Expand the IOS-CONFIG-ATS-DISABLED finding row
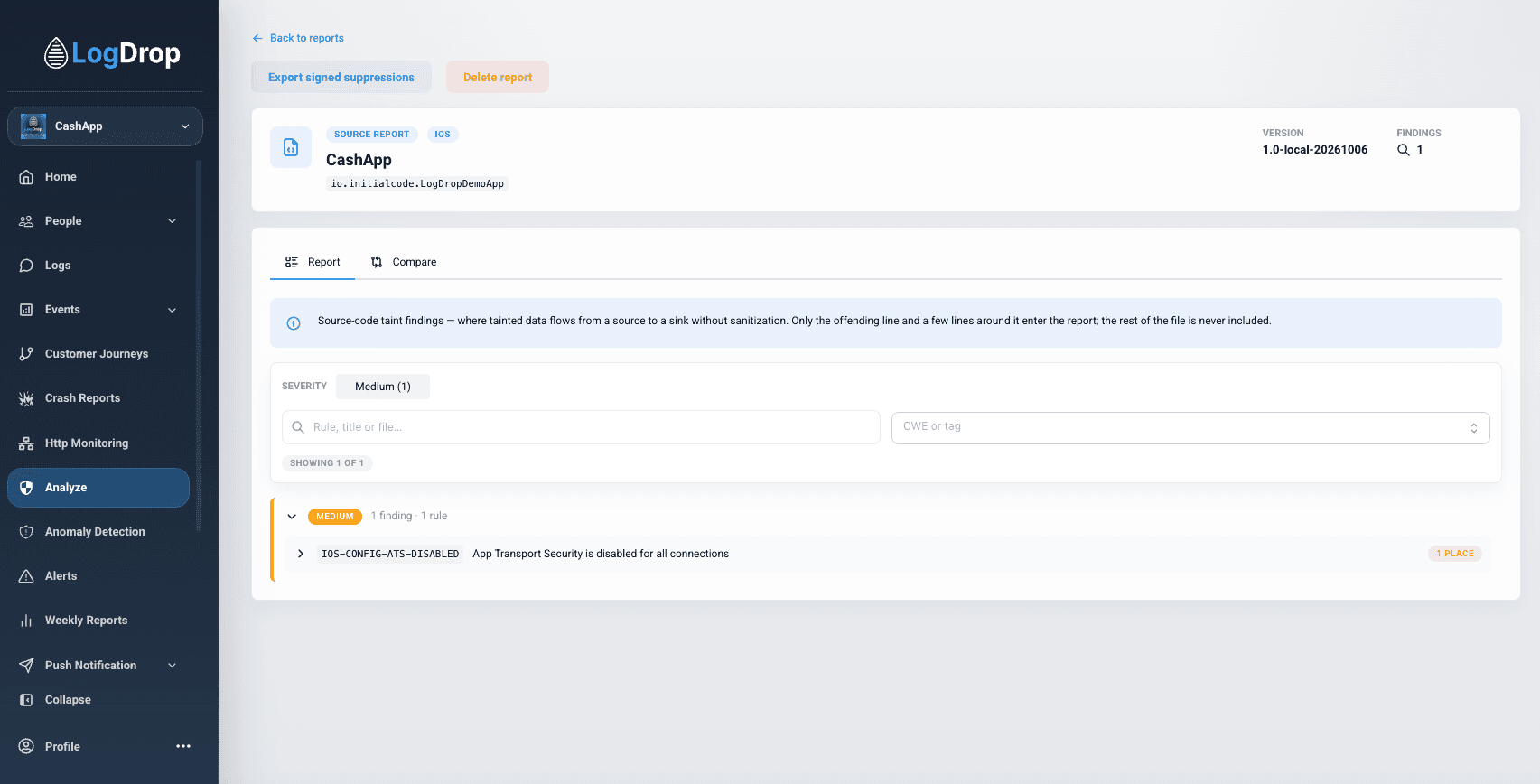The height and width of the screenshot is (784, 1540). tap(301, 554)
